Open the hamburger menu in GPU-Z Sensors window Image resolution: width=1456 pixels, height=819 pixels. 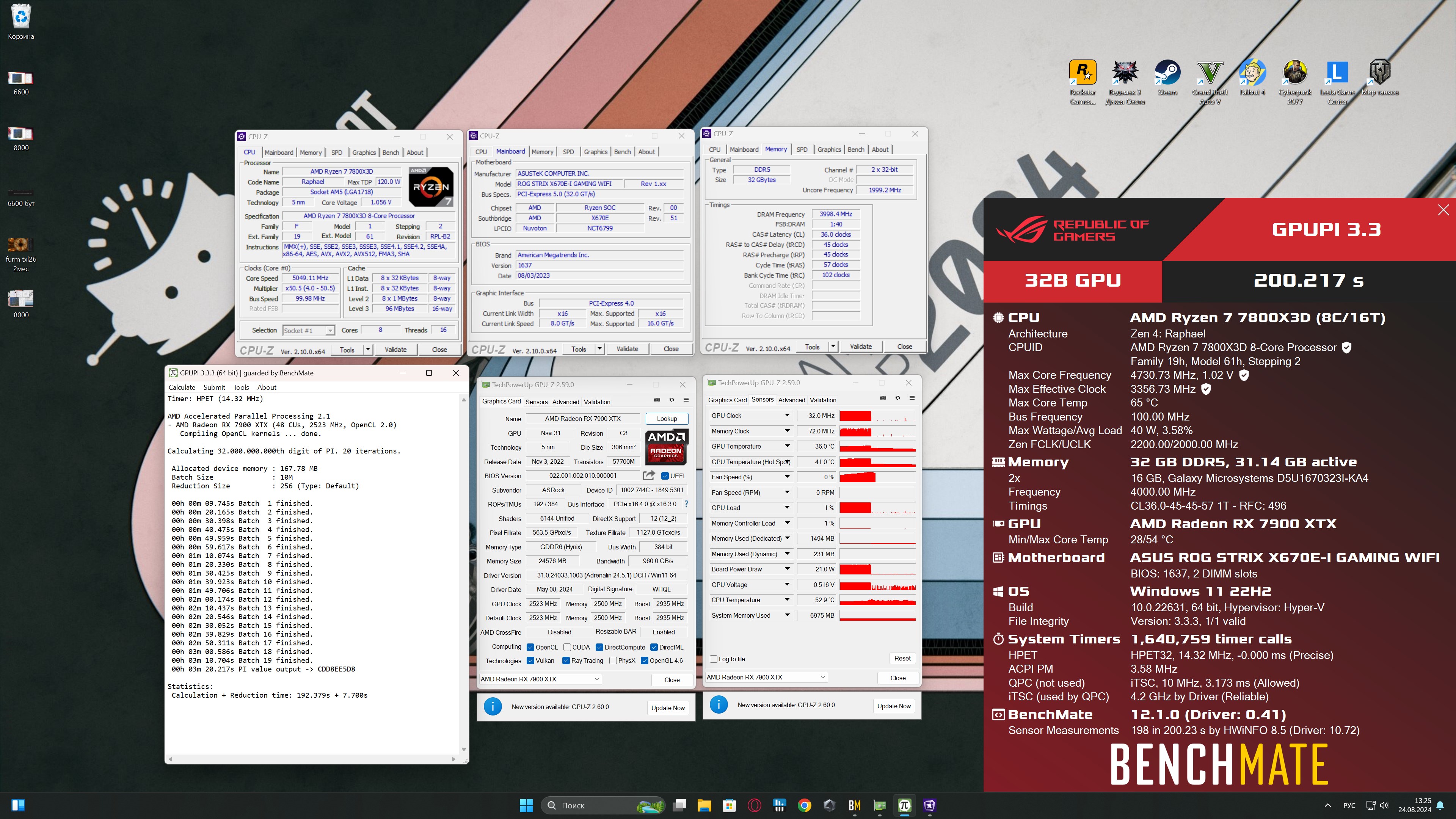912,398
